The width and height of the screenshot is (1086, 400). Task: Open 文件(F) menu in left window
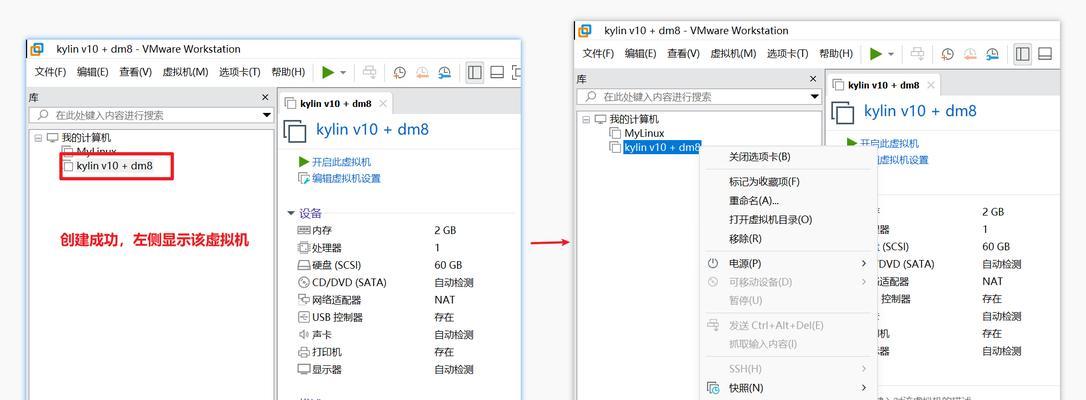(51, 72)
